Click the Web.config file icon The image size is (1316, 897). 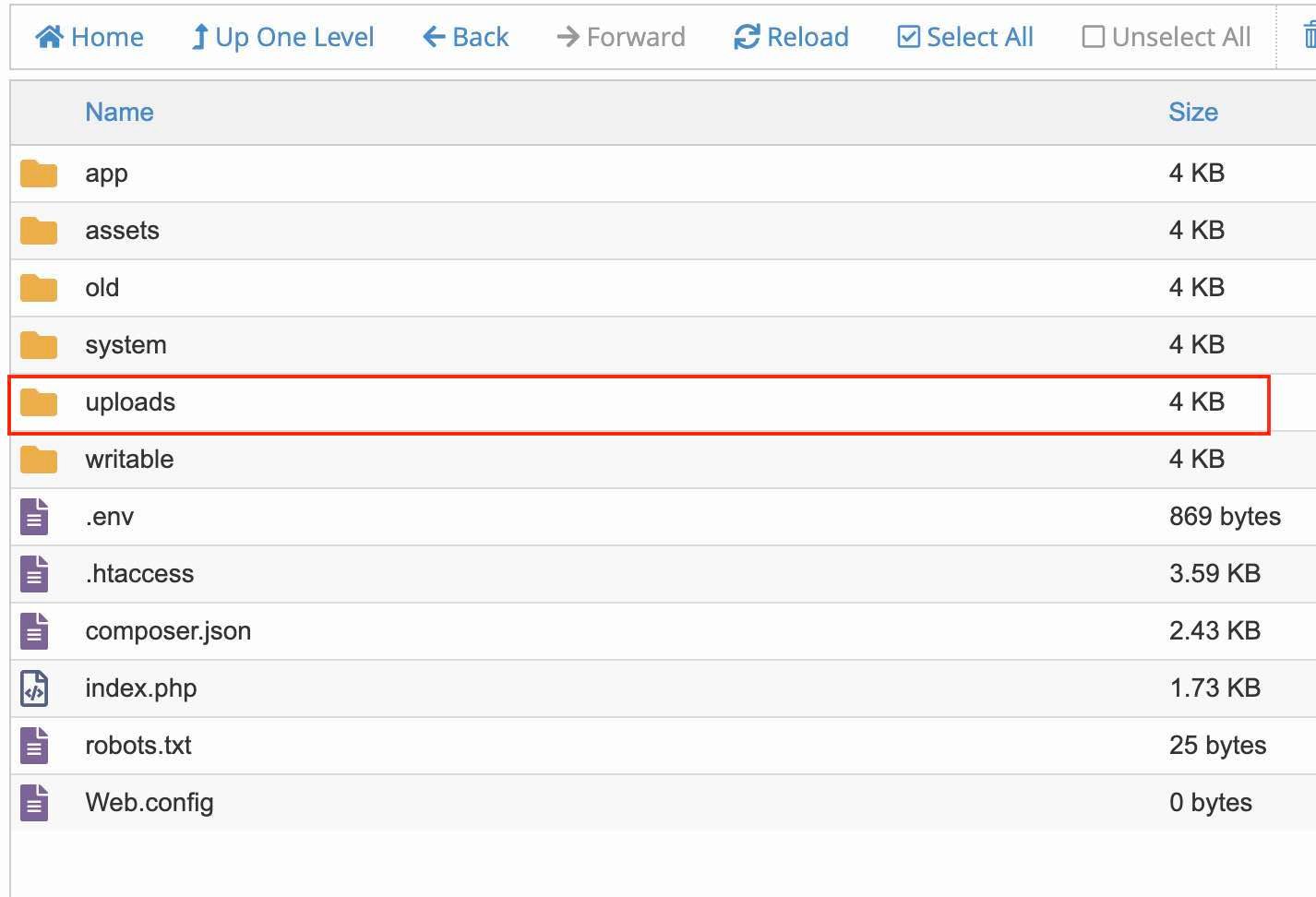[x=34, y=803]
